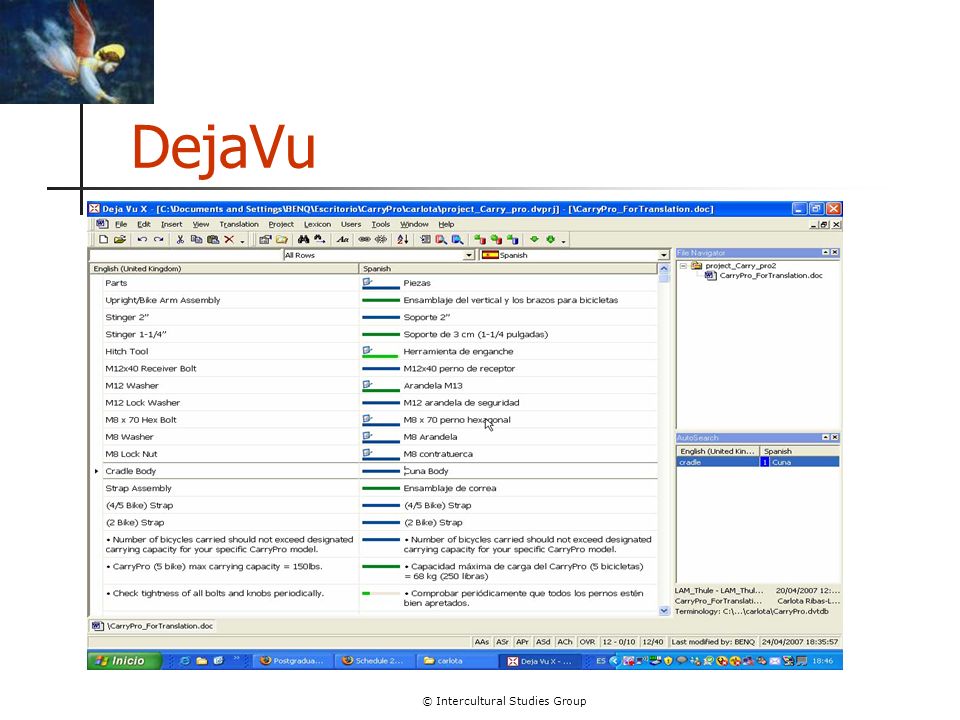Click the red magnifier lookup icon
The height and width of the screenshot is (720, 960).
441,239
